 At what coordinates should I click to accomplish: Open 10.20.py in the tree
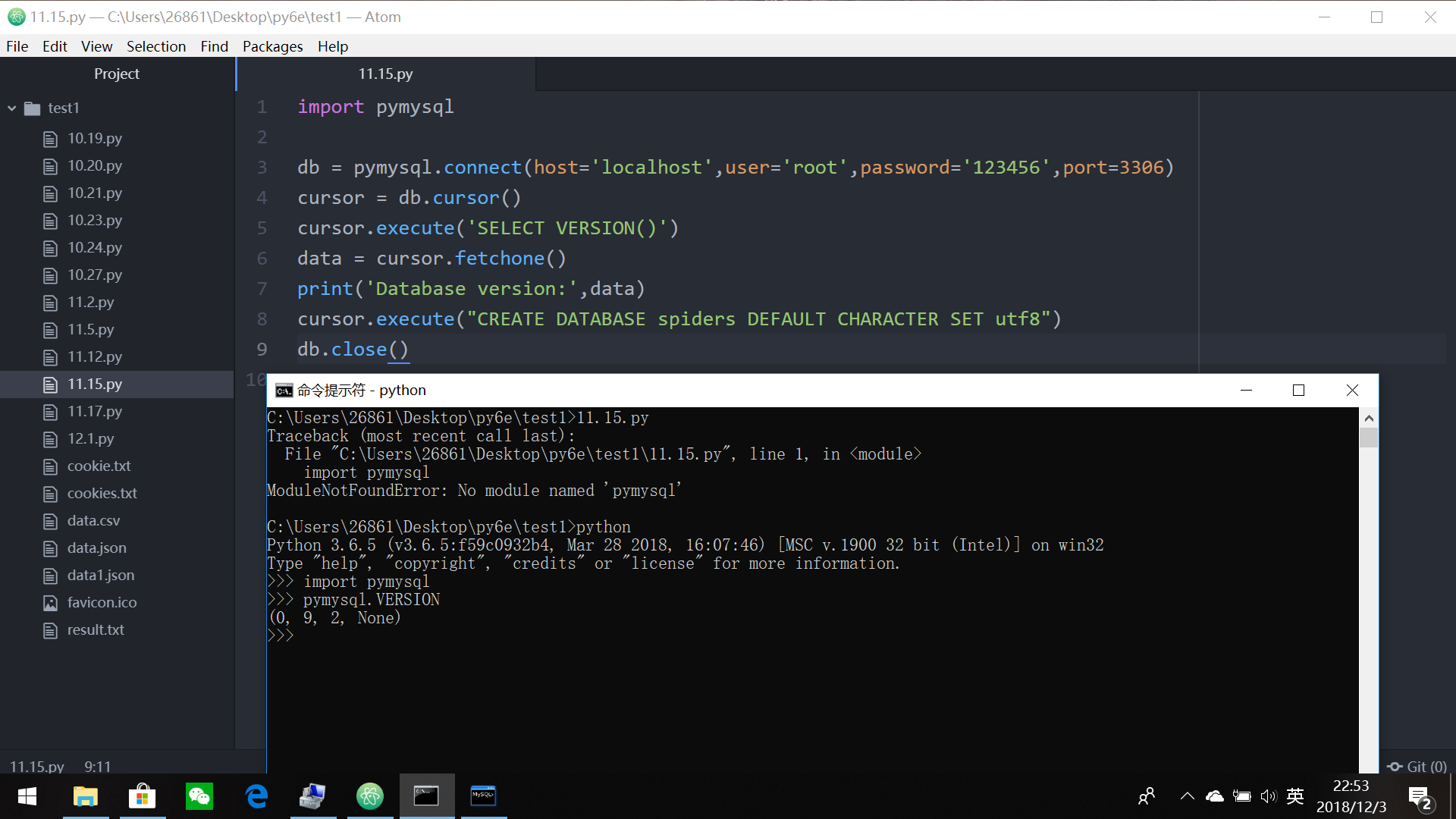[95, 165]
